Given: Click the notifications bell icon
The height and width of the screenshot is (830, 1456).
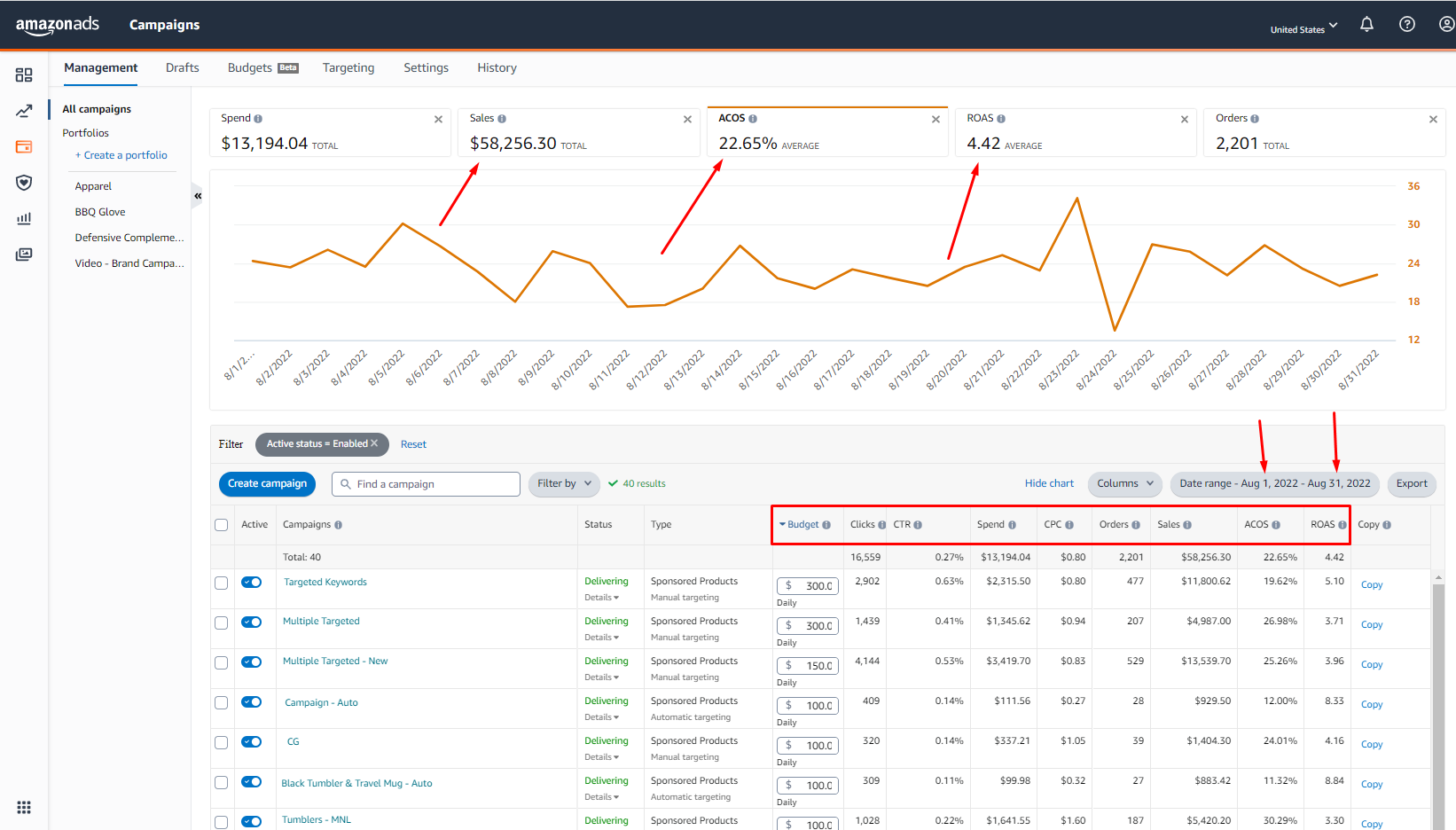Looking at the screenshot, I should 1366,25.
